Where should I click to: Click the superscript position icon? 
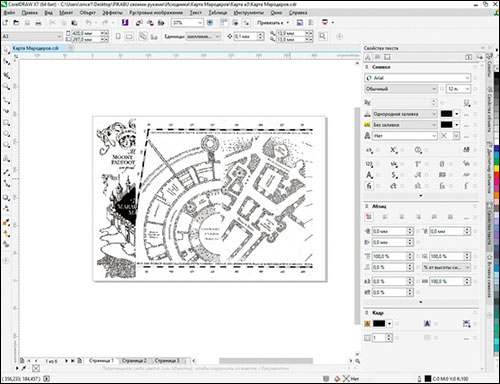393,150
